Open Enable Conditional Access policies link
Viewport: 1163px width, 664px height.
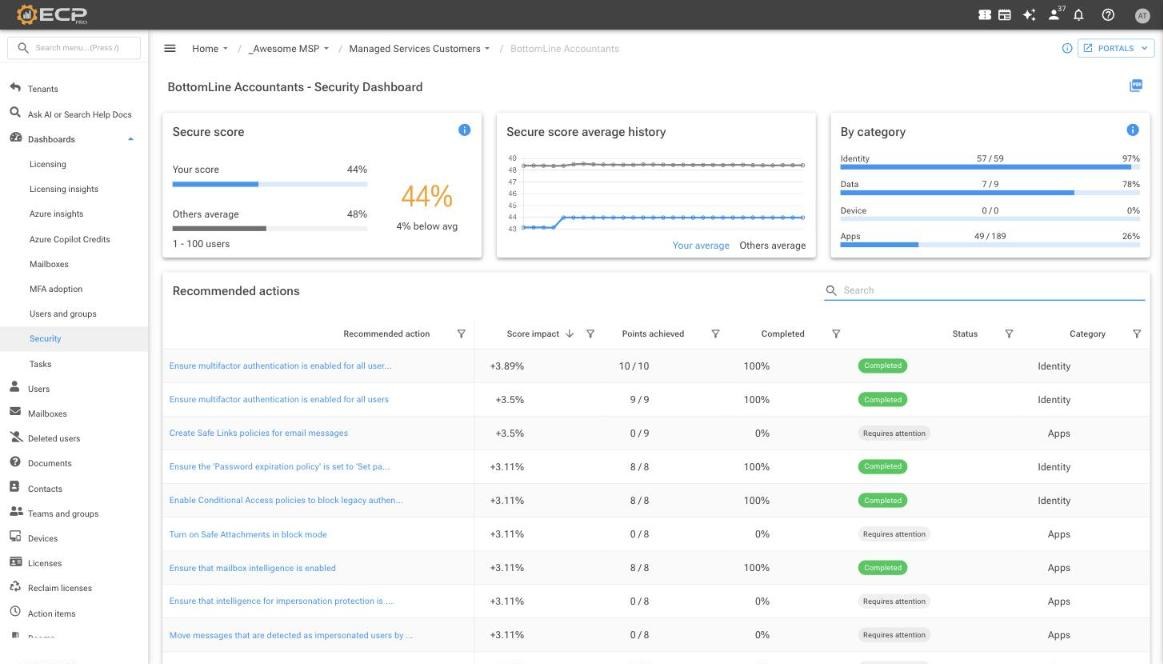[286, 500]
